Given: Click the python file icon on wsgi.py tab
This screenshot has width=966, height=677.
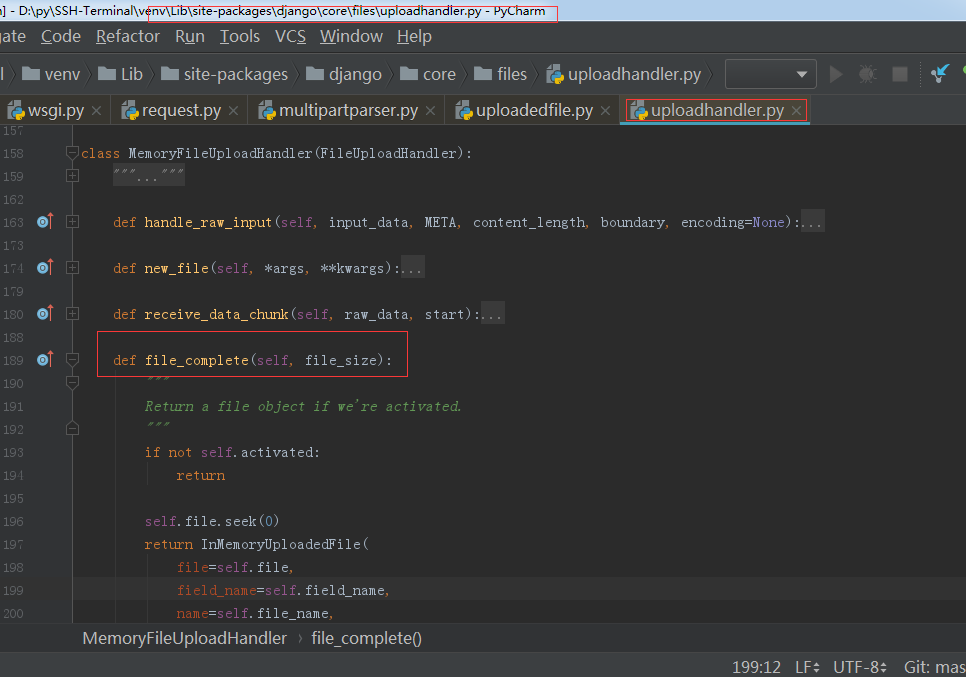Looking at the screenshot, I should (x=16, y=111).
